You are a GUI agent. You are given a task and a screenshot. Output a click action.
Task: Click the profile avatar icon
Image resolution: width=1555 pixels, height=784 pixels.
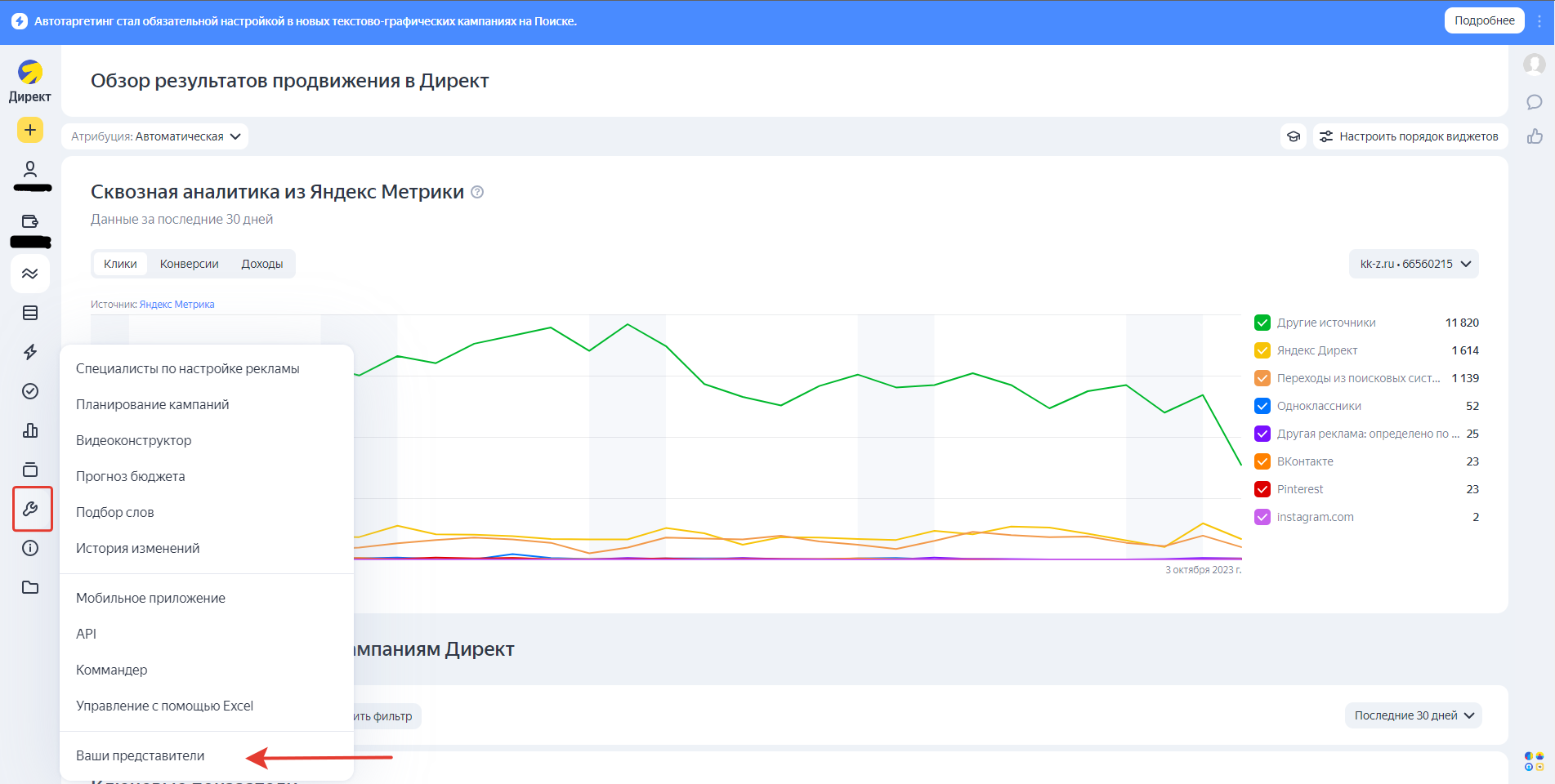[x=1535, y=64]
